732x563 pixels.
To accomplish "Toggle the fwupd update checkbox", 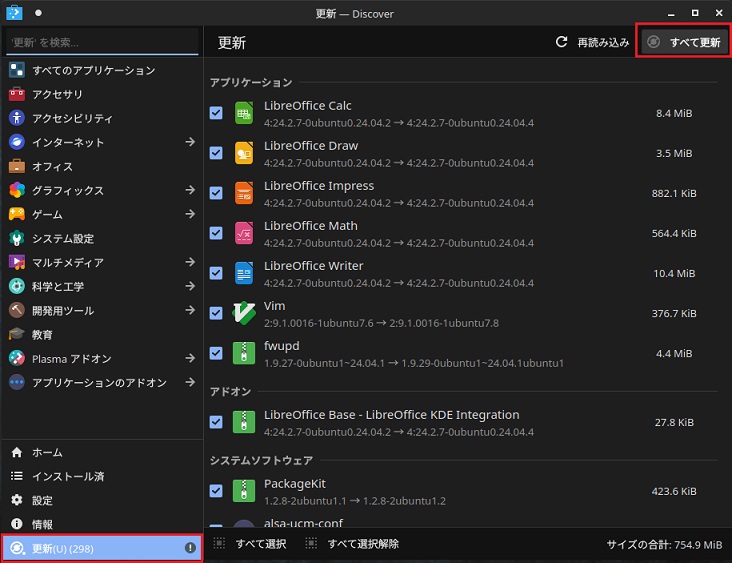I will click(216, 353).
